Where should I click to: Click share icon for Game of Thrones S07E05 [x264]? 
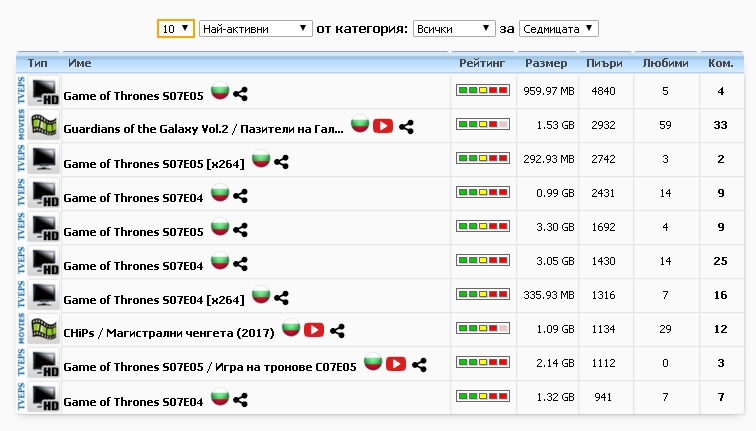(x=281, y=160)
